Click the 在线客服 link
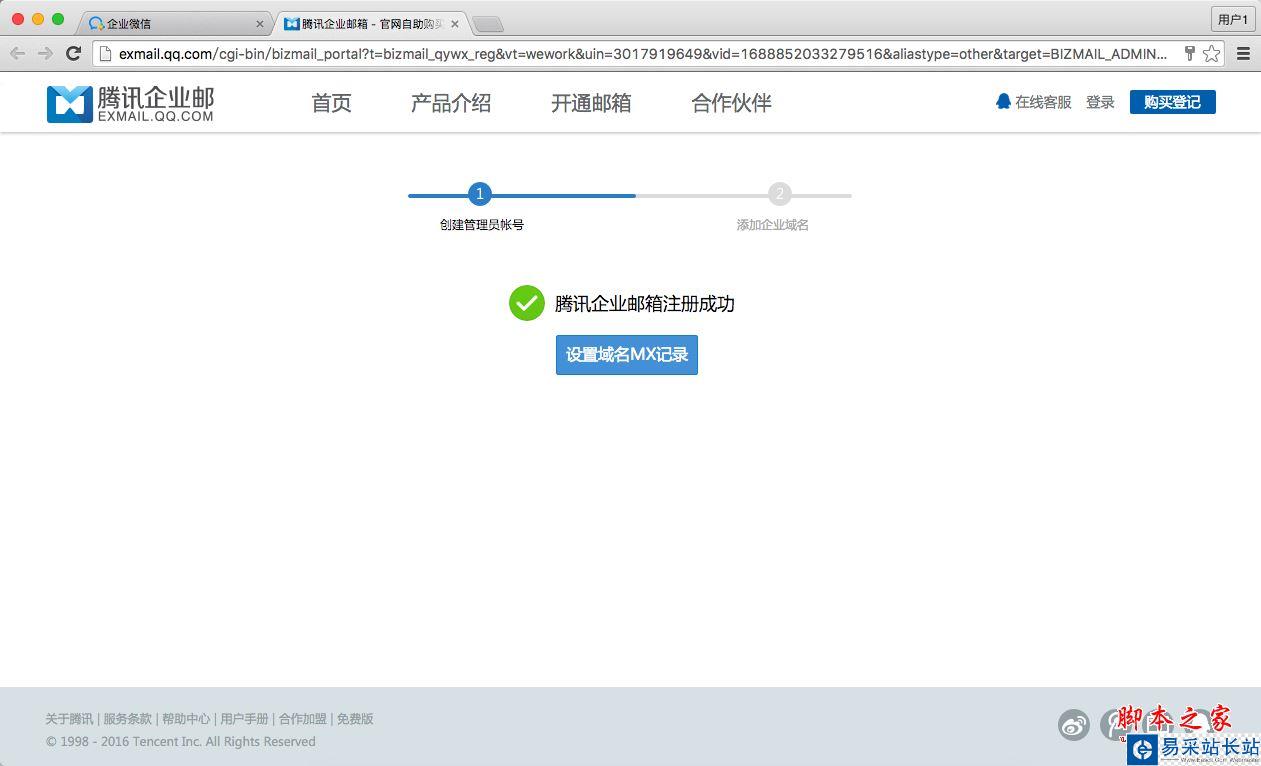This screenshot has height=766, width=1261. (1043, 102)
